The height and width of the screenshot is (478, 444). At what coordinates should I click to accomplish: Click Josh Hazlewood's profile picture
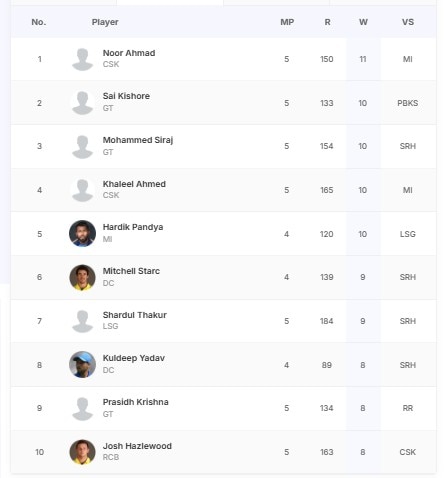click(x=82, y=452)
